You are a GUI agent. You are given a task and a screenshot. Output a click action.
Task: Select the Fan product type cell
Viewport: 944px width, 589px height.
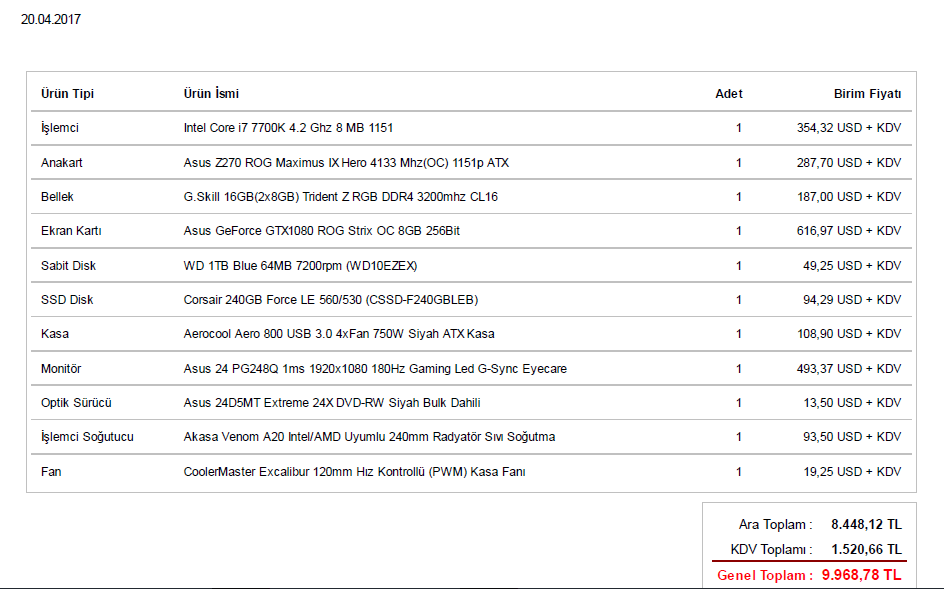51,472
